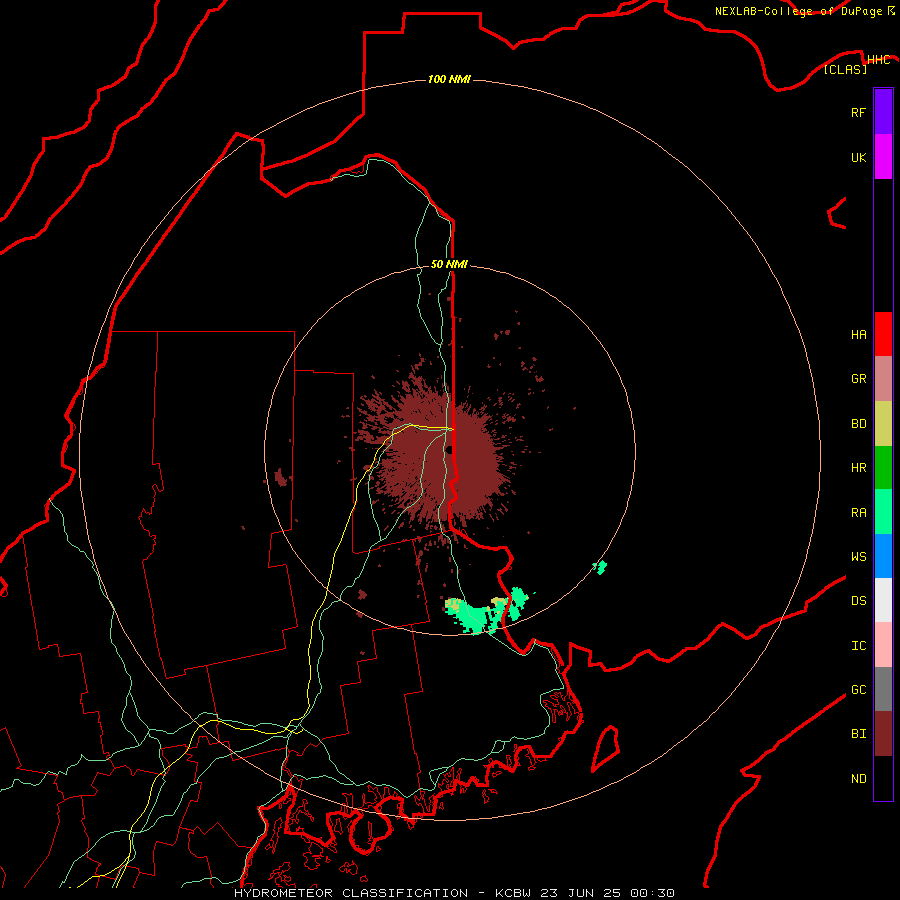Click the small isolated green rain echo
900x900 pixels.
click(x=600, y=568)
